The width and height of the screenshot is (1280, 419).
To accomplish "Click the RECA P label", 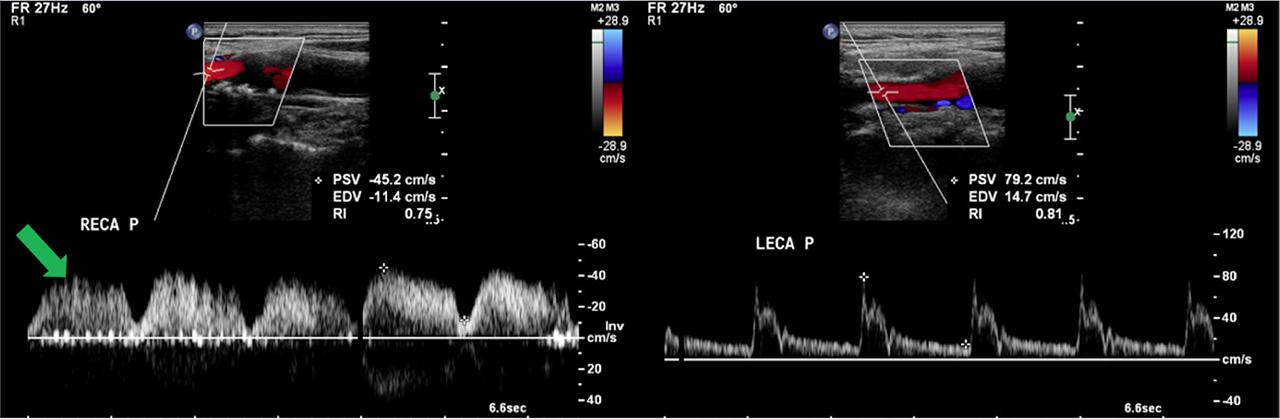I will [108, 225].
